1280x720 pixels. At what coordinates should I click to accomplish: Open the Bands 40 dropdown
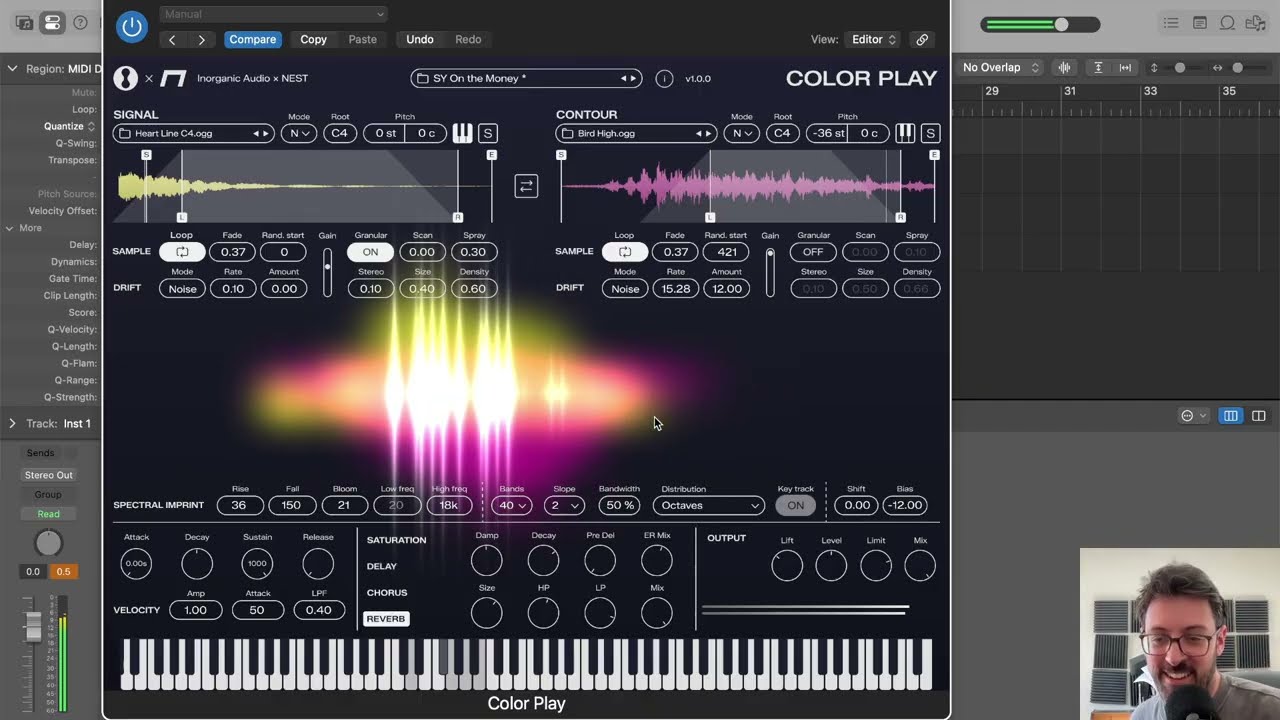pos(511,505)
